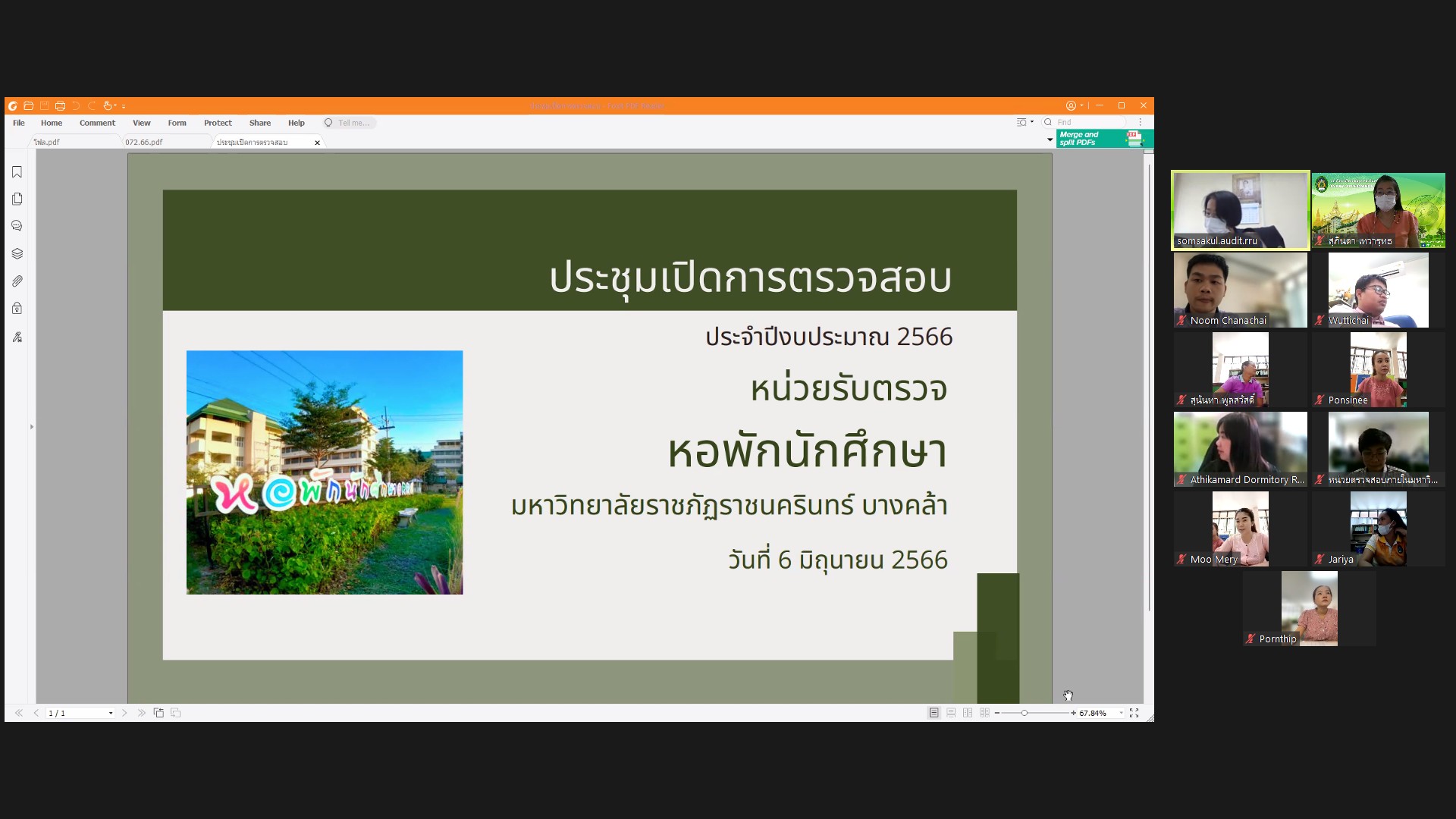Open the Comments panel icon

17,226
